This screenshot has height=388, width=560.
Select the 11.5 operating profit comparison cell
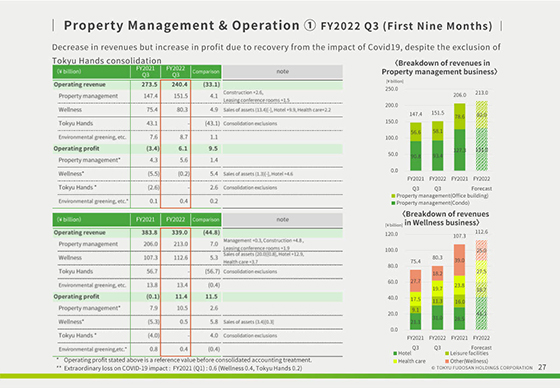(211, 296)
